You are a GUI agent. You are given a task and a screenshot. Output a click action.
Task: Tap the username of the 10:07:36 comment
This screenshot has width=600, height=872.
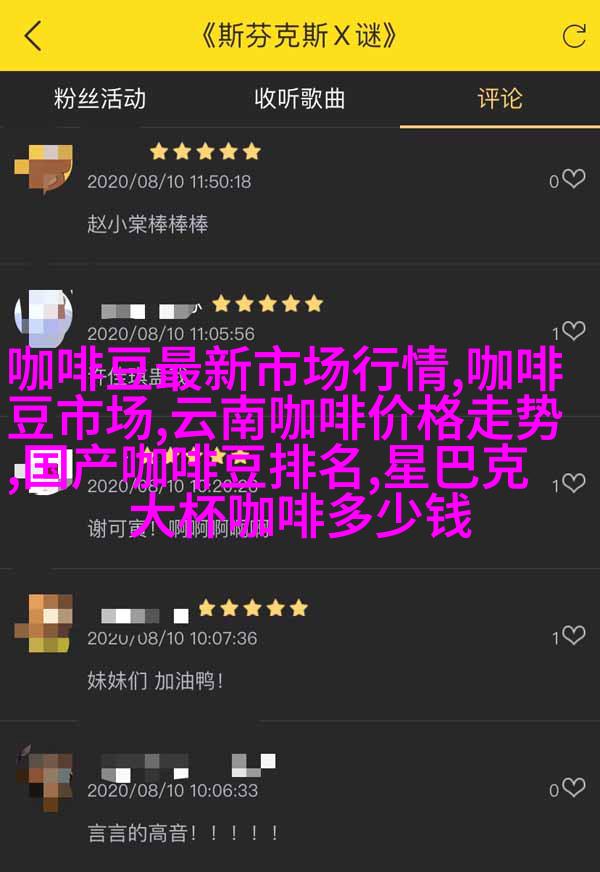click(x=145, y=616)
